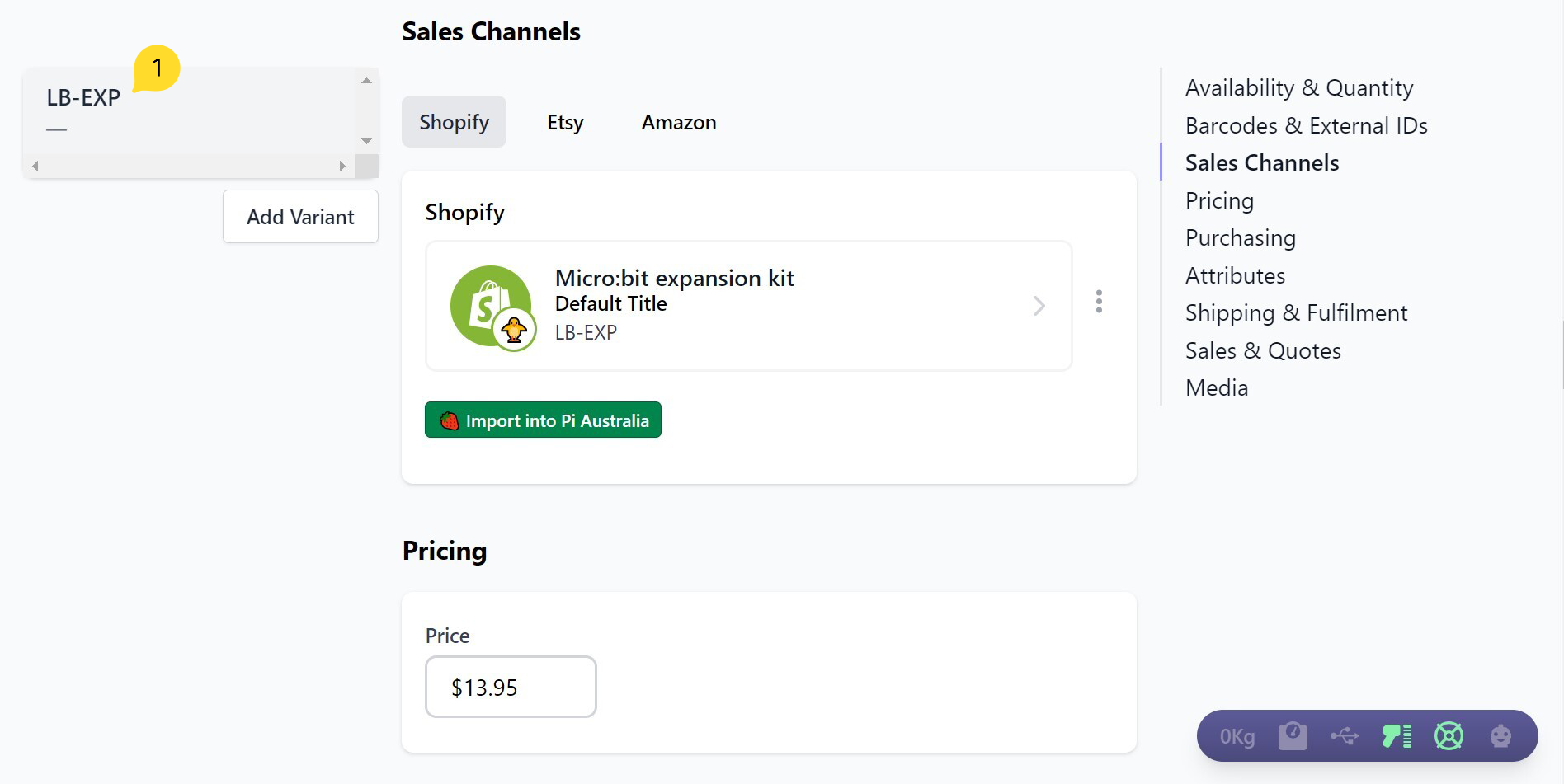Click the green crosshair wheel icon

click(x=1449, y=735)
